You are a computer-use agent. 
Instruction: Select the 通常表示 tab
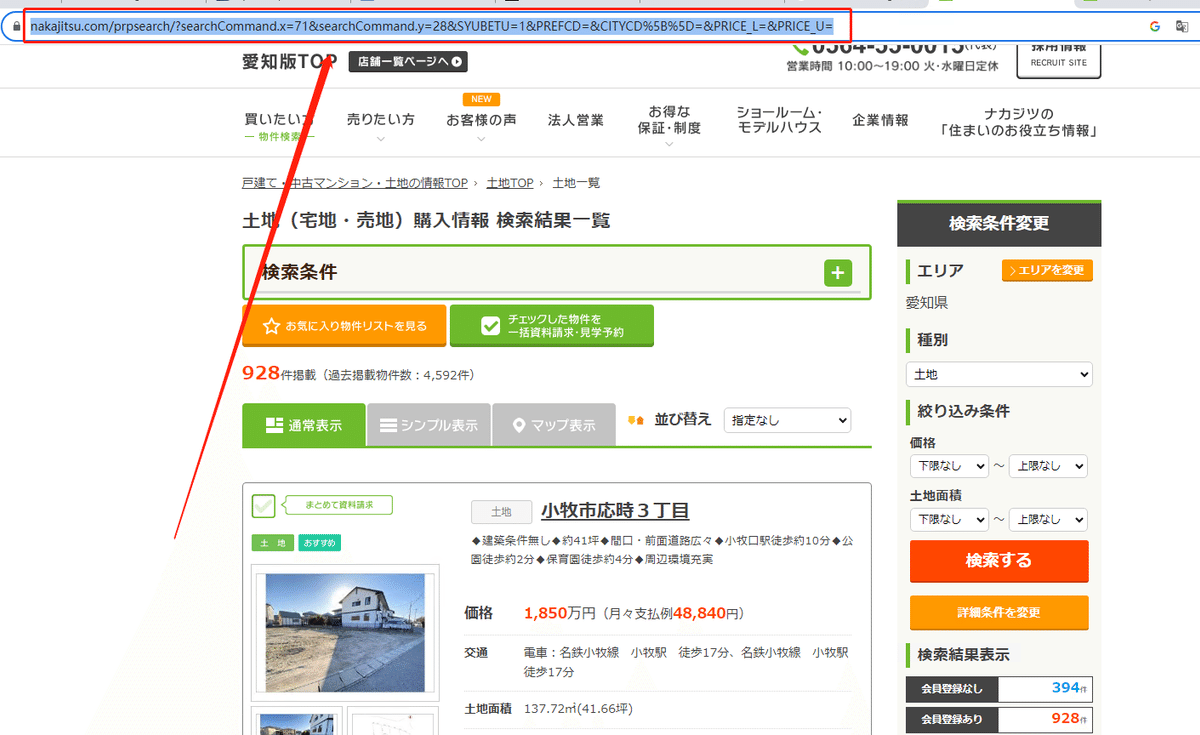click(x=304, y=425)
